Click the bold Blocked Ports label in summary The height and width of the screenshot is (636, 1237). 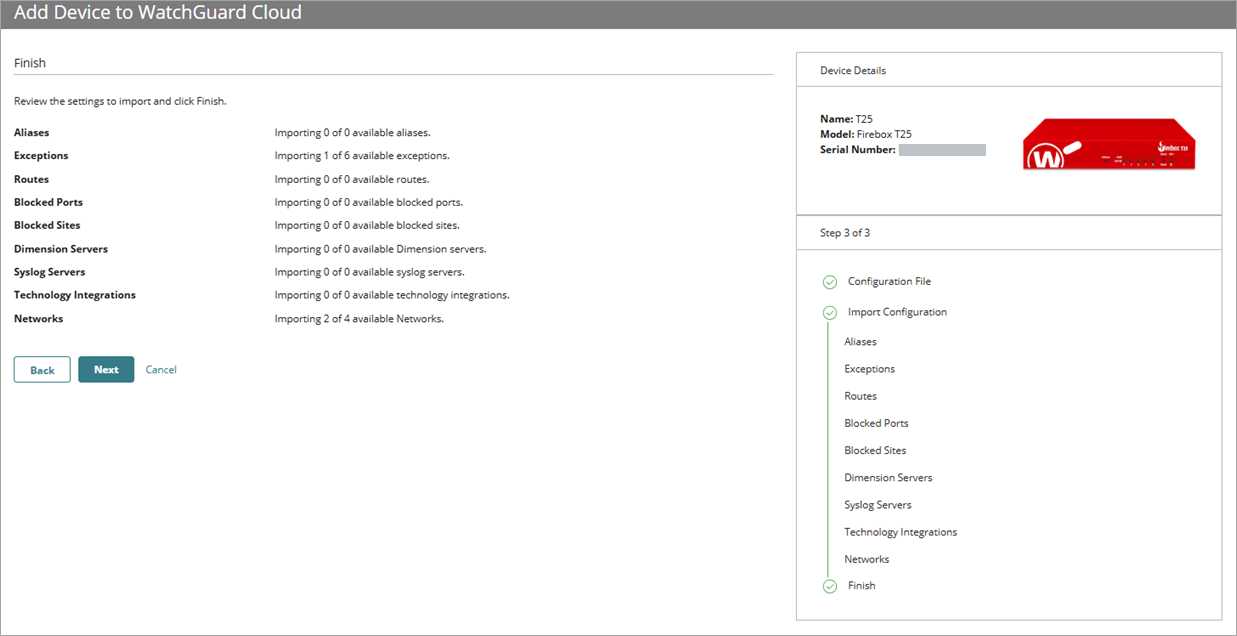pyautogui.click(x=48, y=202)
